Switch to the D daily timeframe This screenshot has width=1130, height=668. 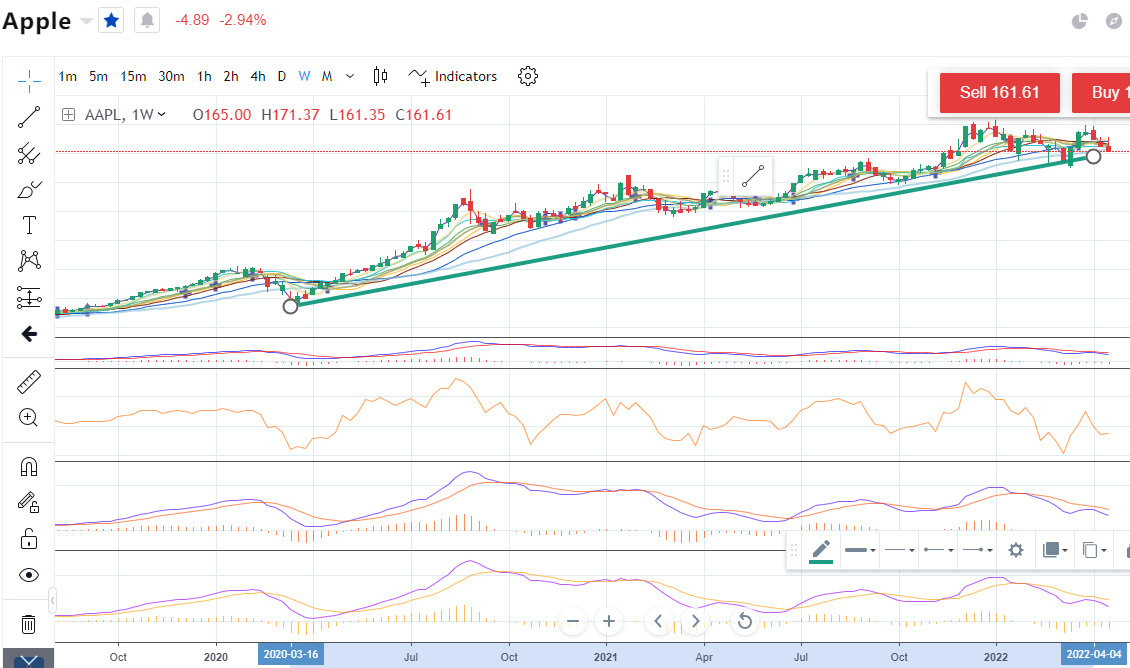tap(282, 76)
